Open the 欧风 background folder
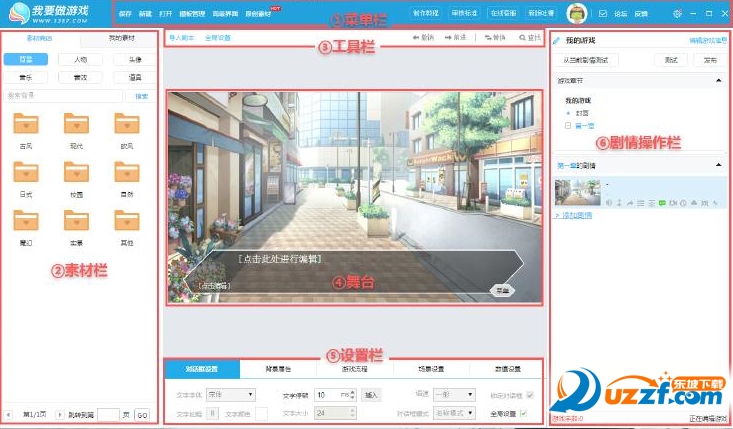Image resolution: width=733 pixels, height=429 pixels. point(127,123)
